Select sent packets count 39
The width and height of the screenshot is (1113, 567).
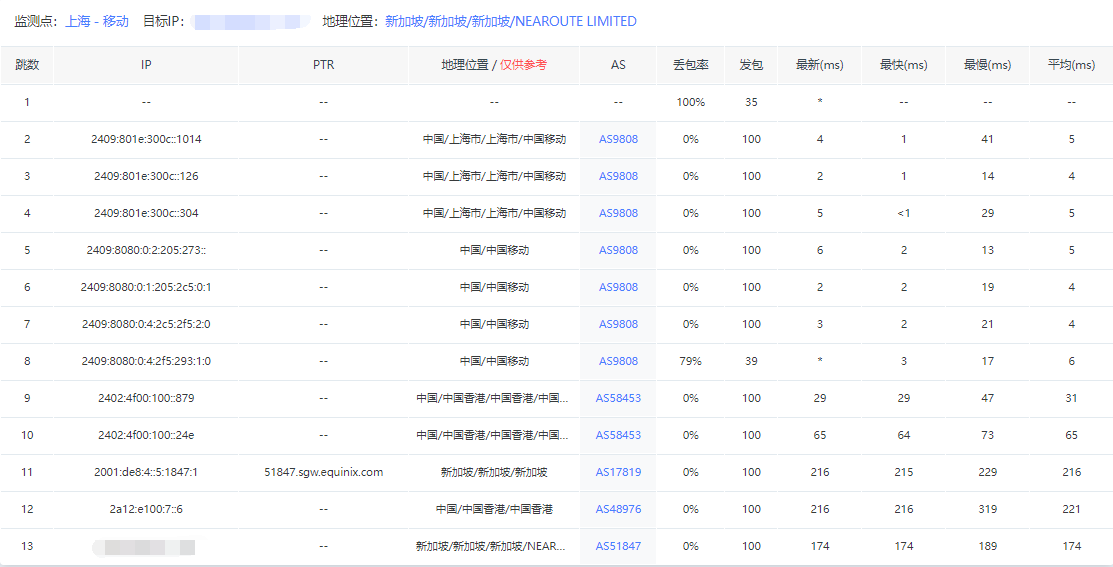[x=751, y=360]
